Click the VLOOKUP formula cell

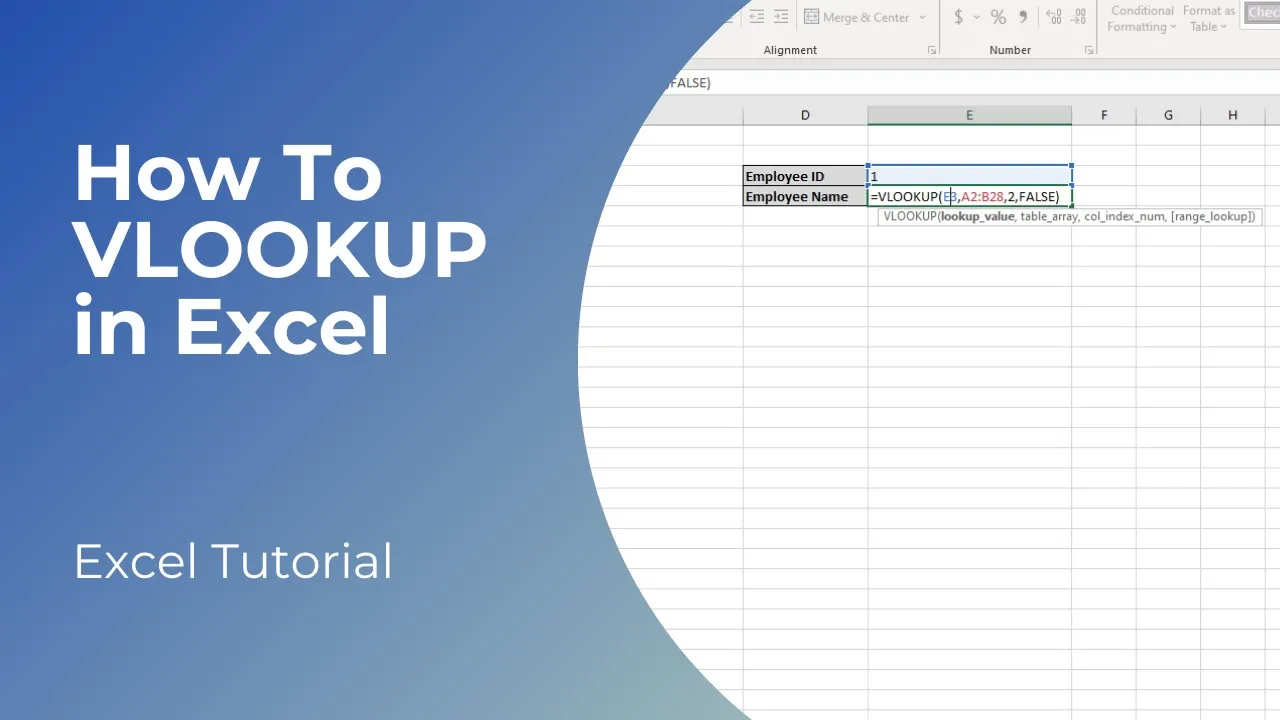[x=970, y=196]
